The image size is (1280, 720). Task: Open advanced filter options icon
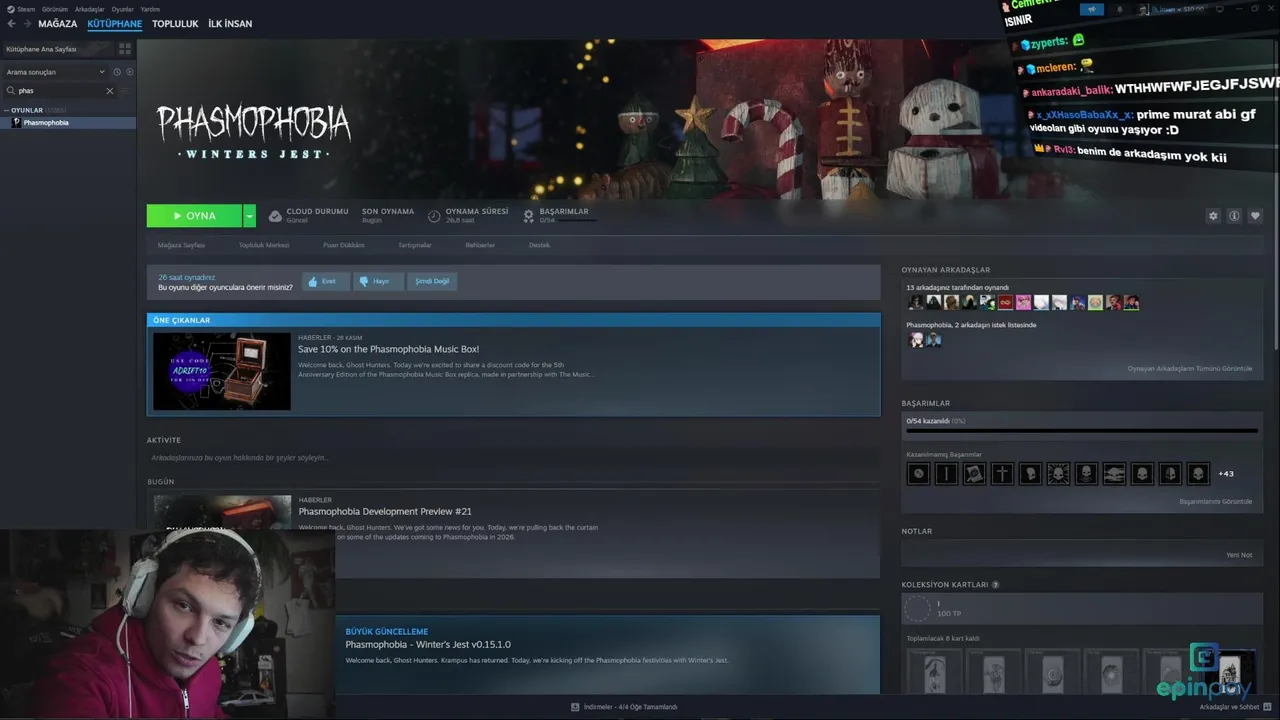coord(125,91)
